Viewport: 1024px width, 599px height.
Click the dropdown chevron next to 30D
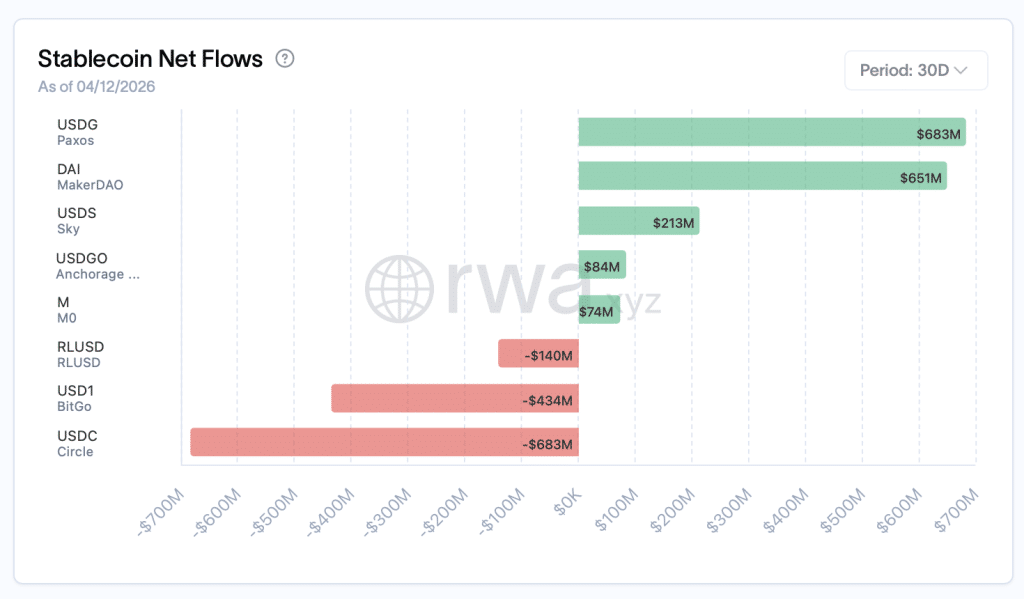click(960, 71)
